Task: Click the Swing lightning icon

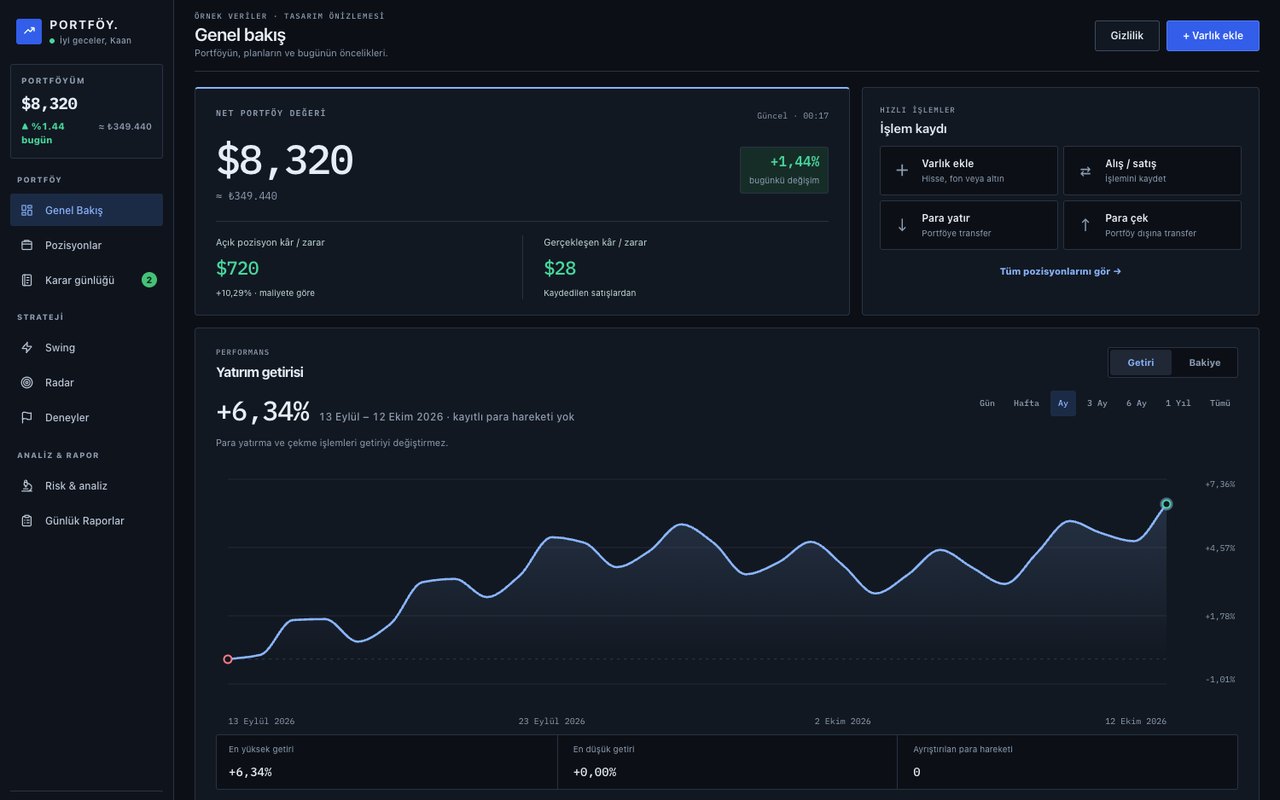Action: pyautogui.click(x=27, y=348)
